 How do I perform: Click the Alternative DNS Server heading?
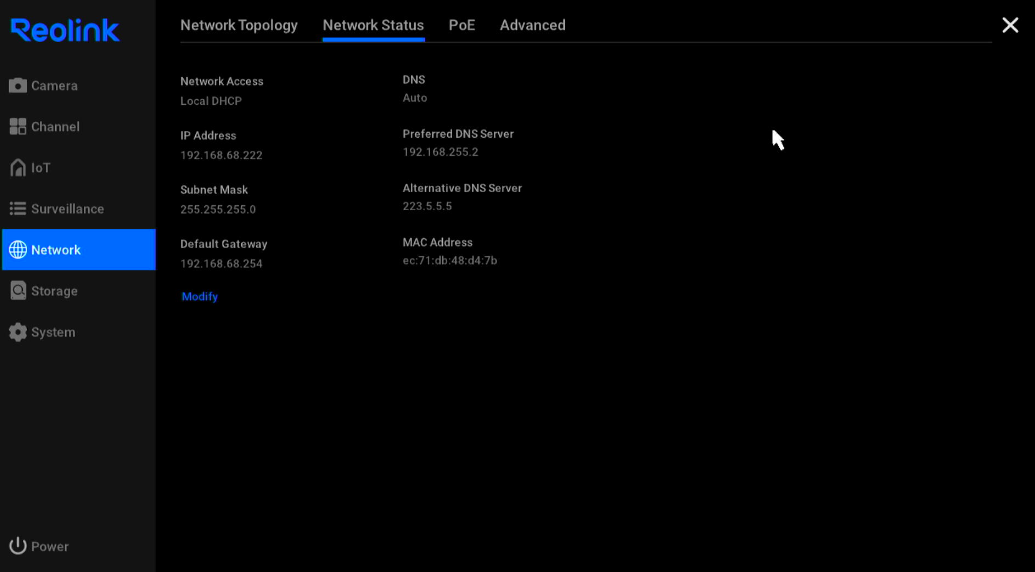[462, 187]
